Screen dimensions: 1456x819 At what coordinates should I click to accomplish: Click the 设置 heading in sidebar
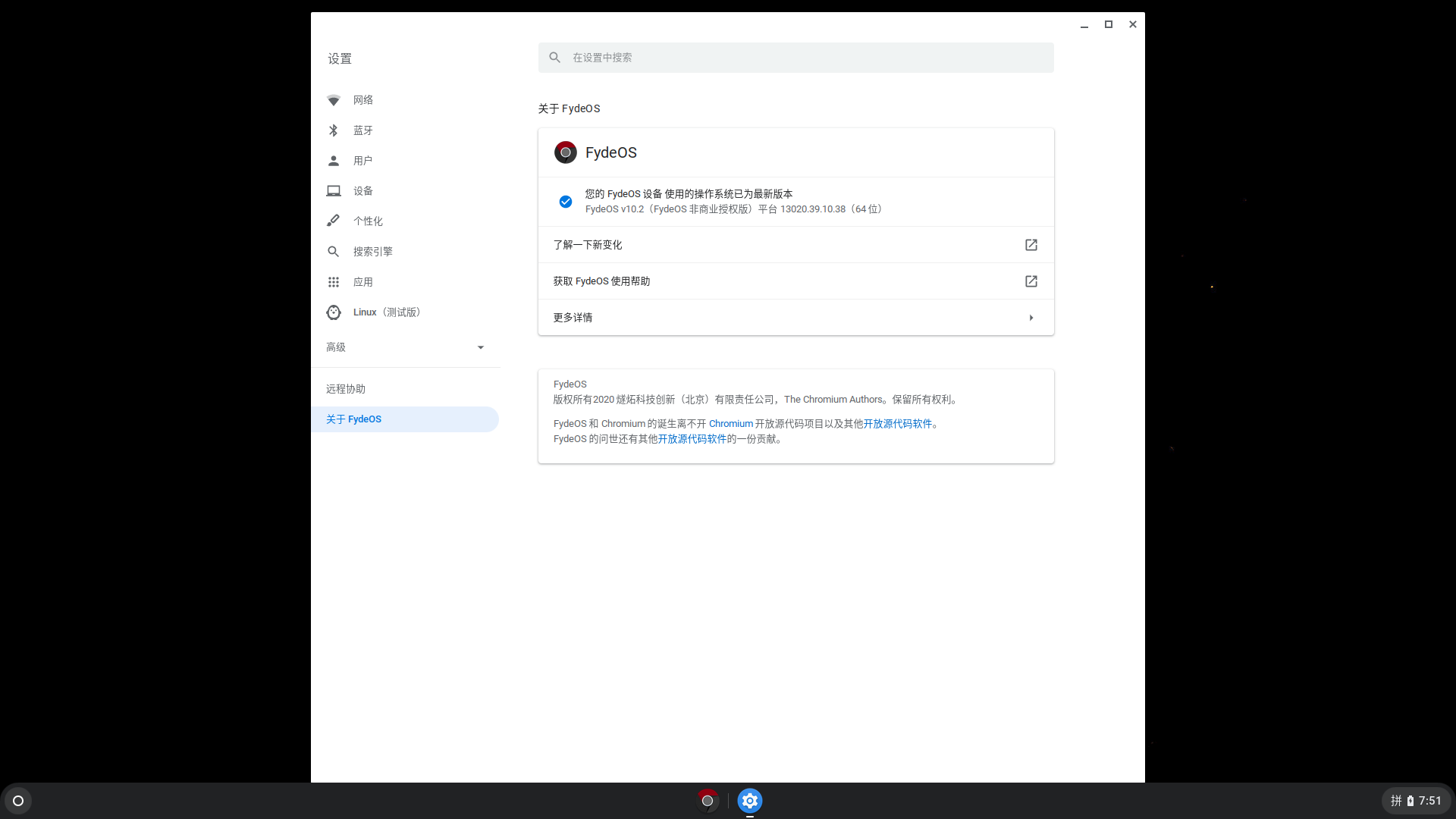(340, 58)
